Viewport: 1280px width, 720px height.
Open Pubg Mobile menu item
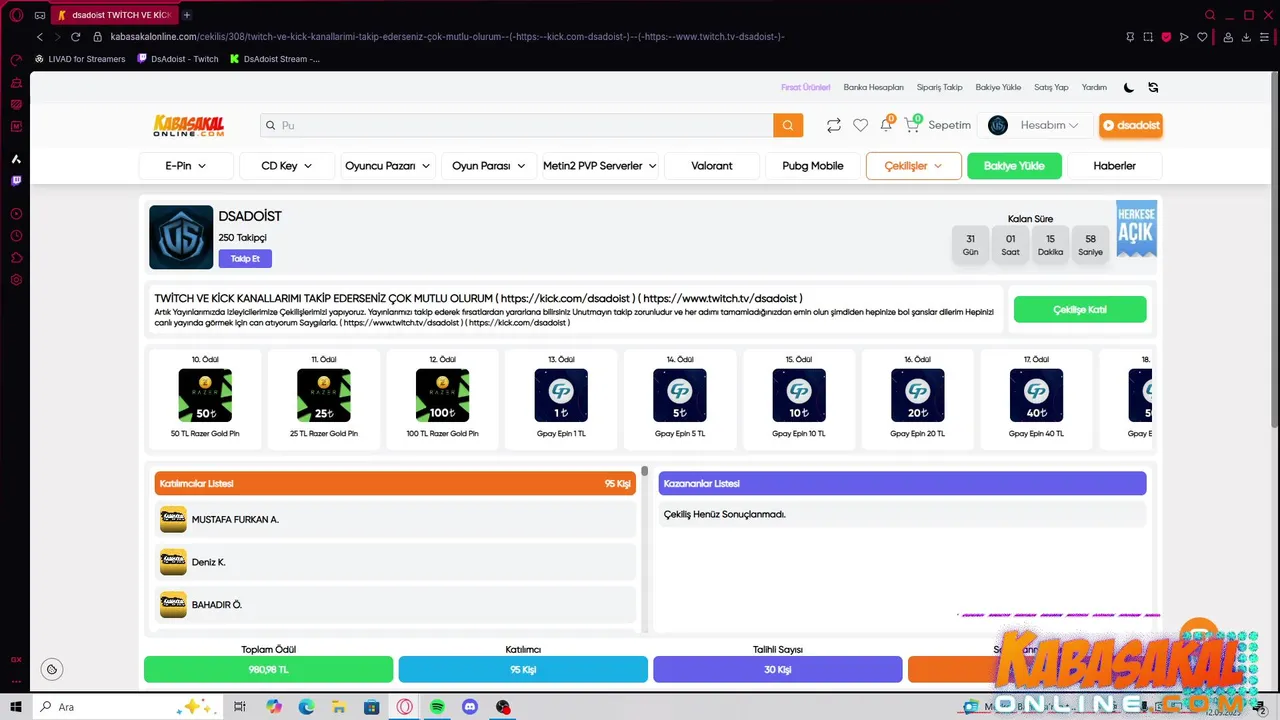pyautogui.click(x=813, y=166)
